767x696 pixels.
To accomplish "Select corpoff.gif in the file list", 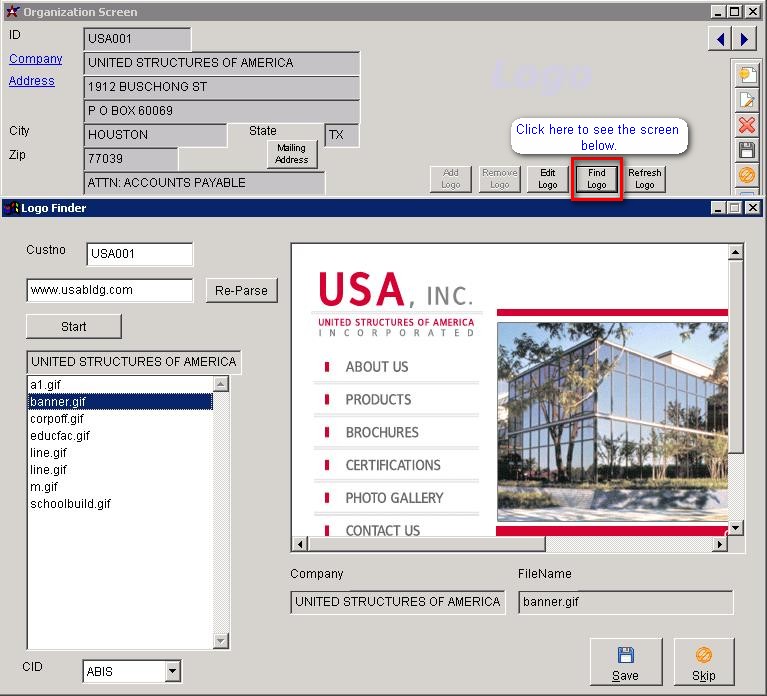I will click(x=57, y=419).
